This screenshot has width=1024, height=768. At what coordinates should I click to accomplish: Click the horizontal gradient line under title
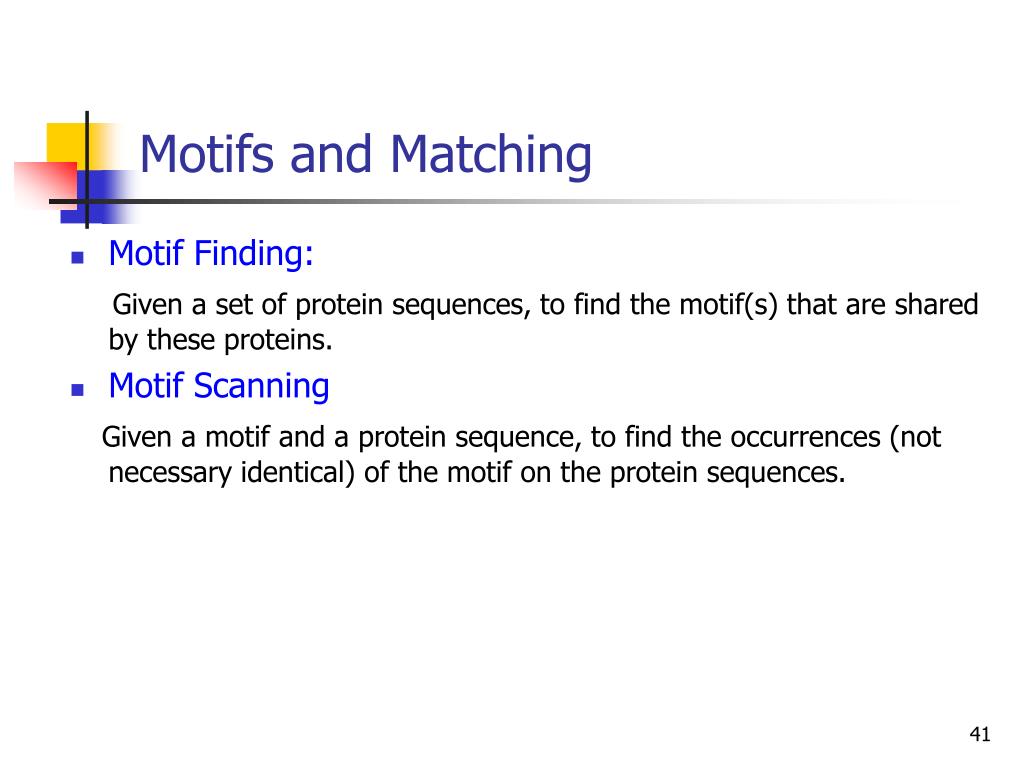pyautogui.click(x=509, y=201)
